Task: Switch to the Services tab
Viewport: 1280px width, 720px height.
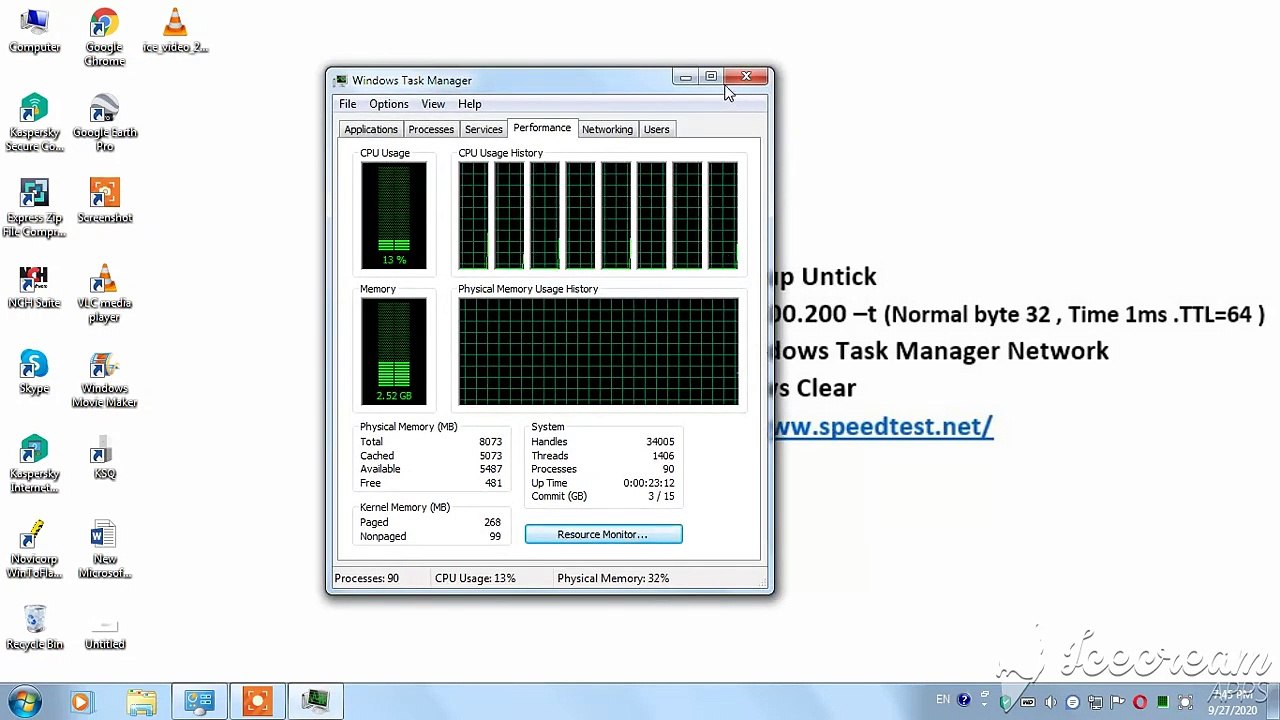Action: (x=483, y=129)
